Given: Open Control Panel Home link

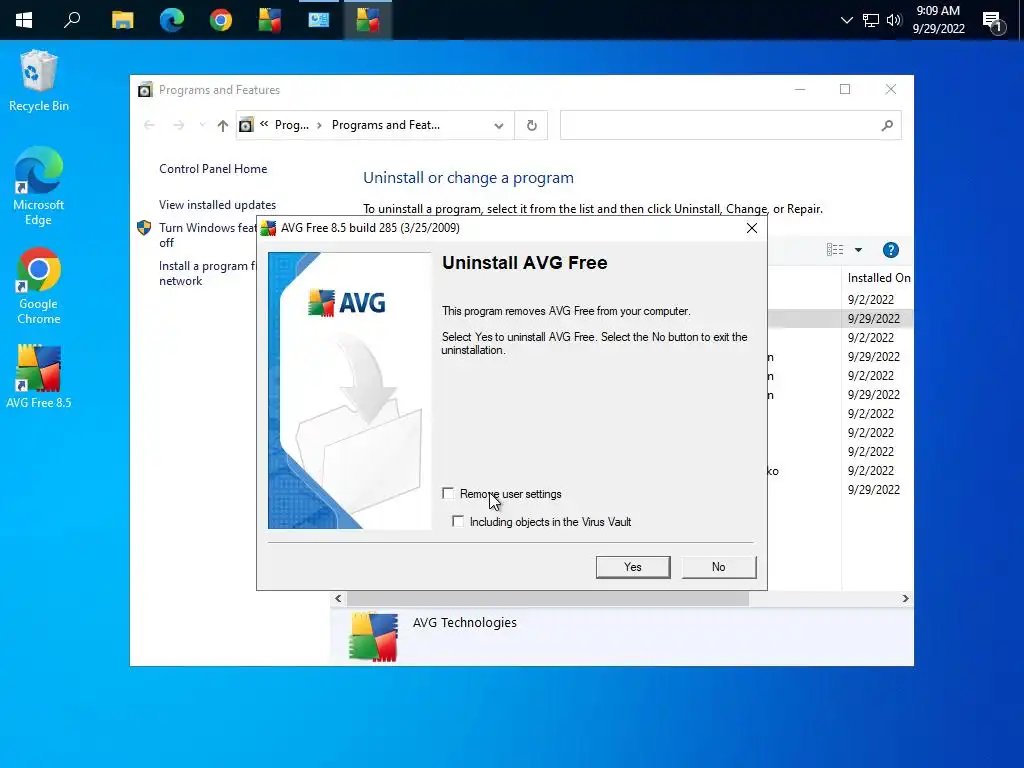Looking at the screenshot, I should [213, 168].
